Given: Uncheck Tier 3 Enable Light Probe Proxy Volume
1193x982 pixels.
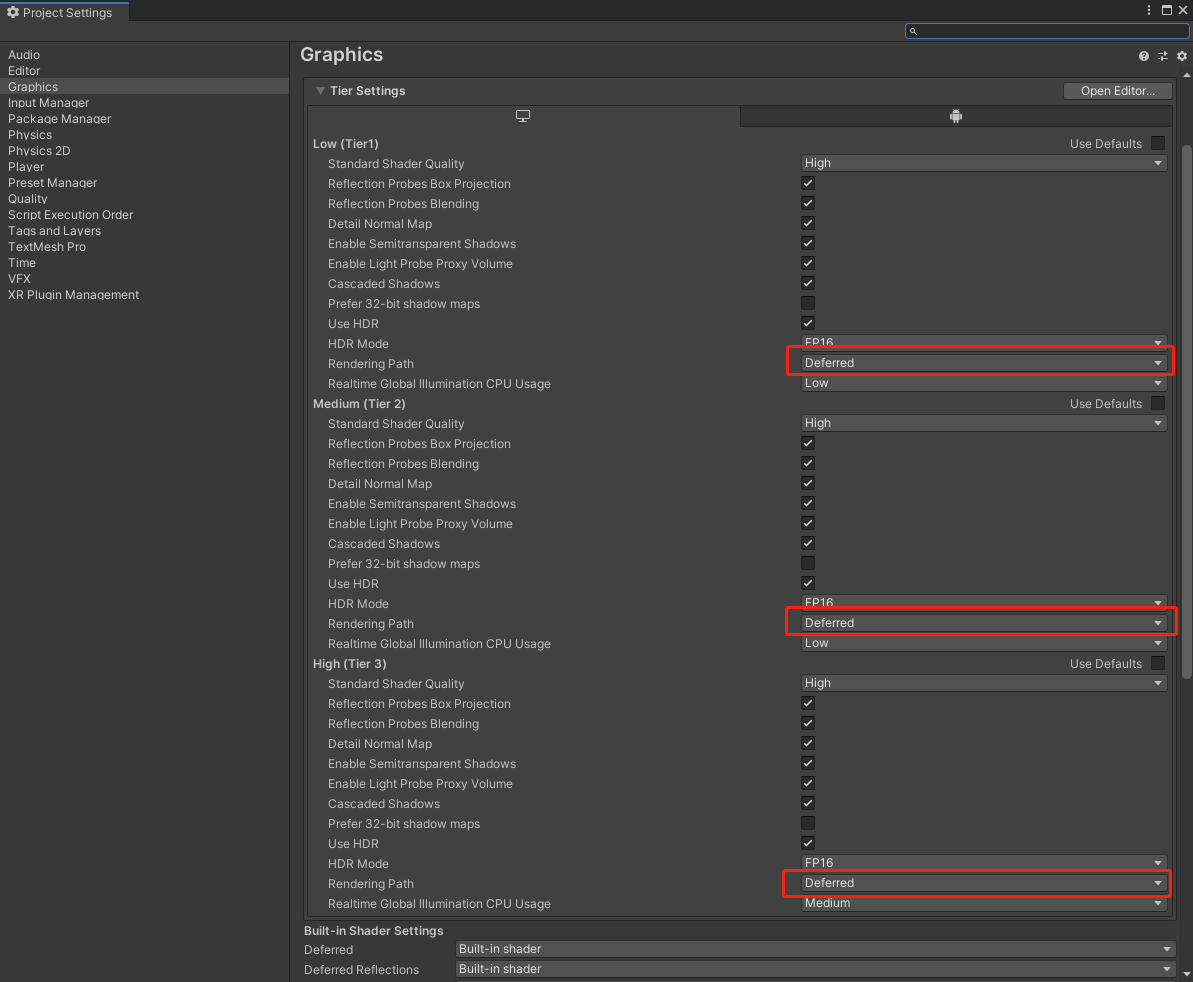Looking at the screenshot, I should (808, 783).
